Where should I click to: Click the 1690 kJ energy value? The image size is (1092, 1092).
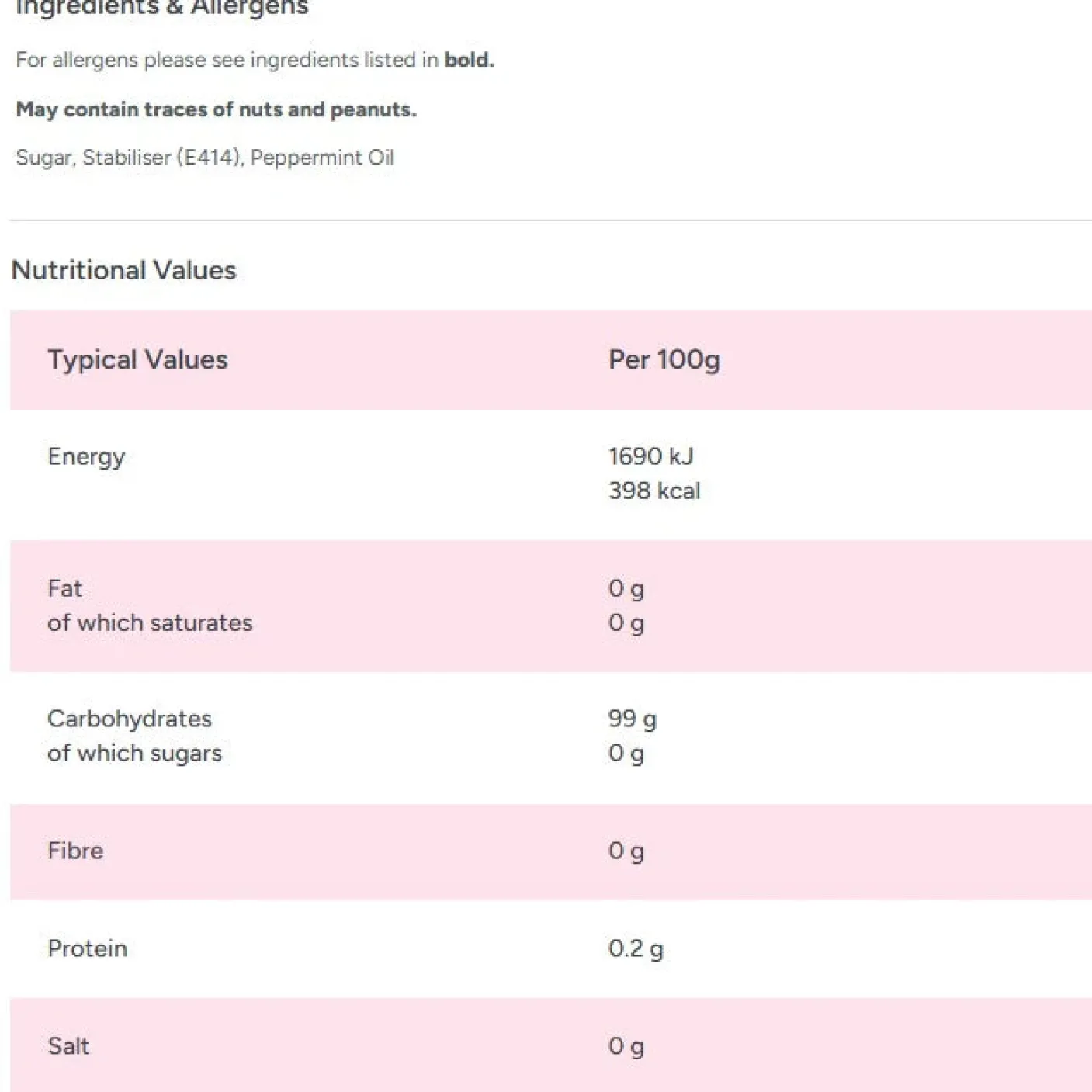(x=650, y=456)
